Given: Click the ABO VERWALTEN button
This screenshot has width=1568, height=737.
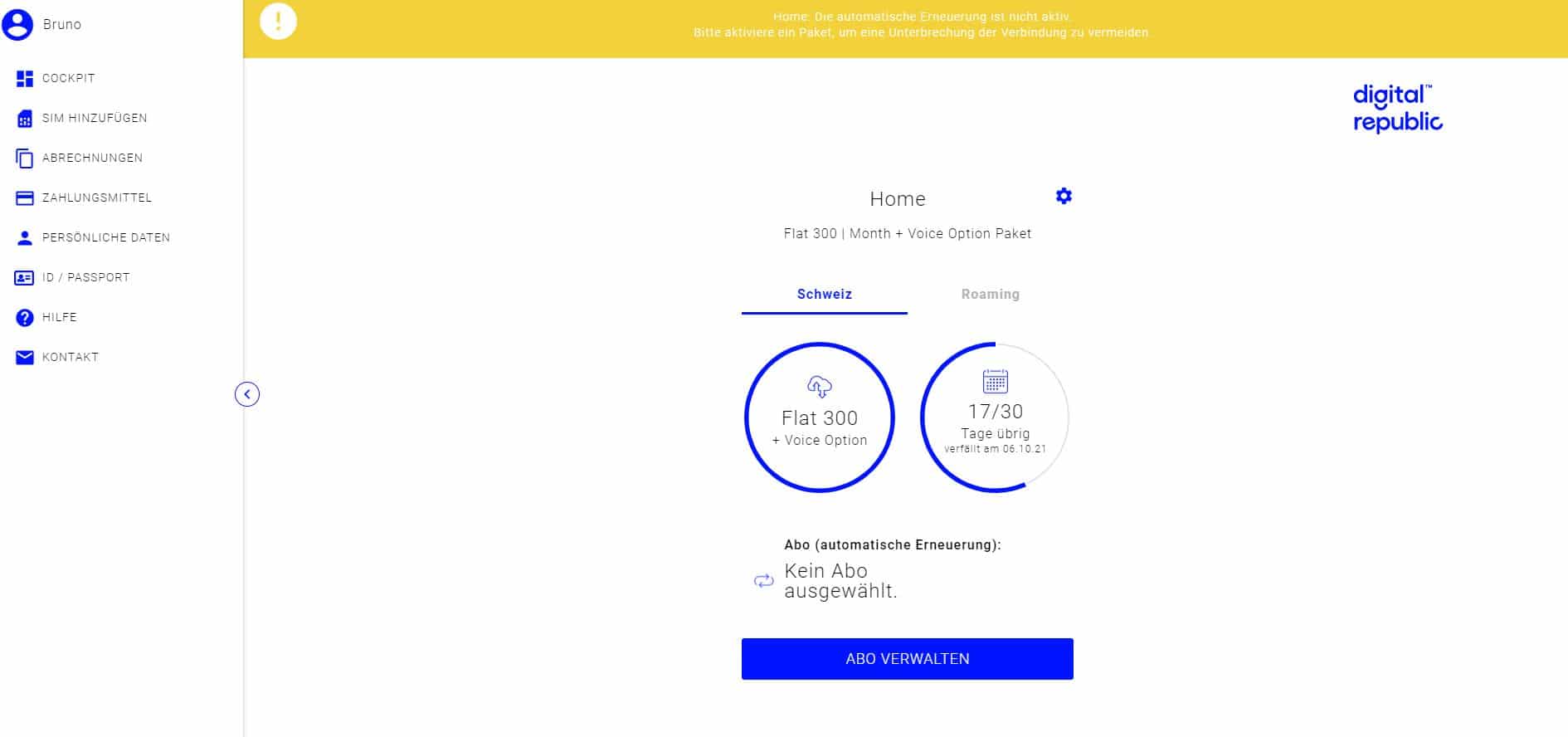Looking at the screenshot, I should coord(908,659).
